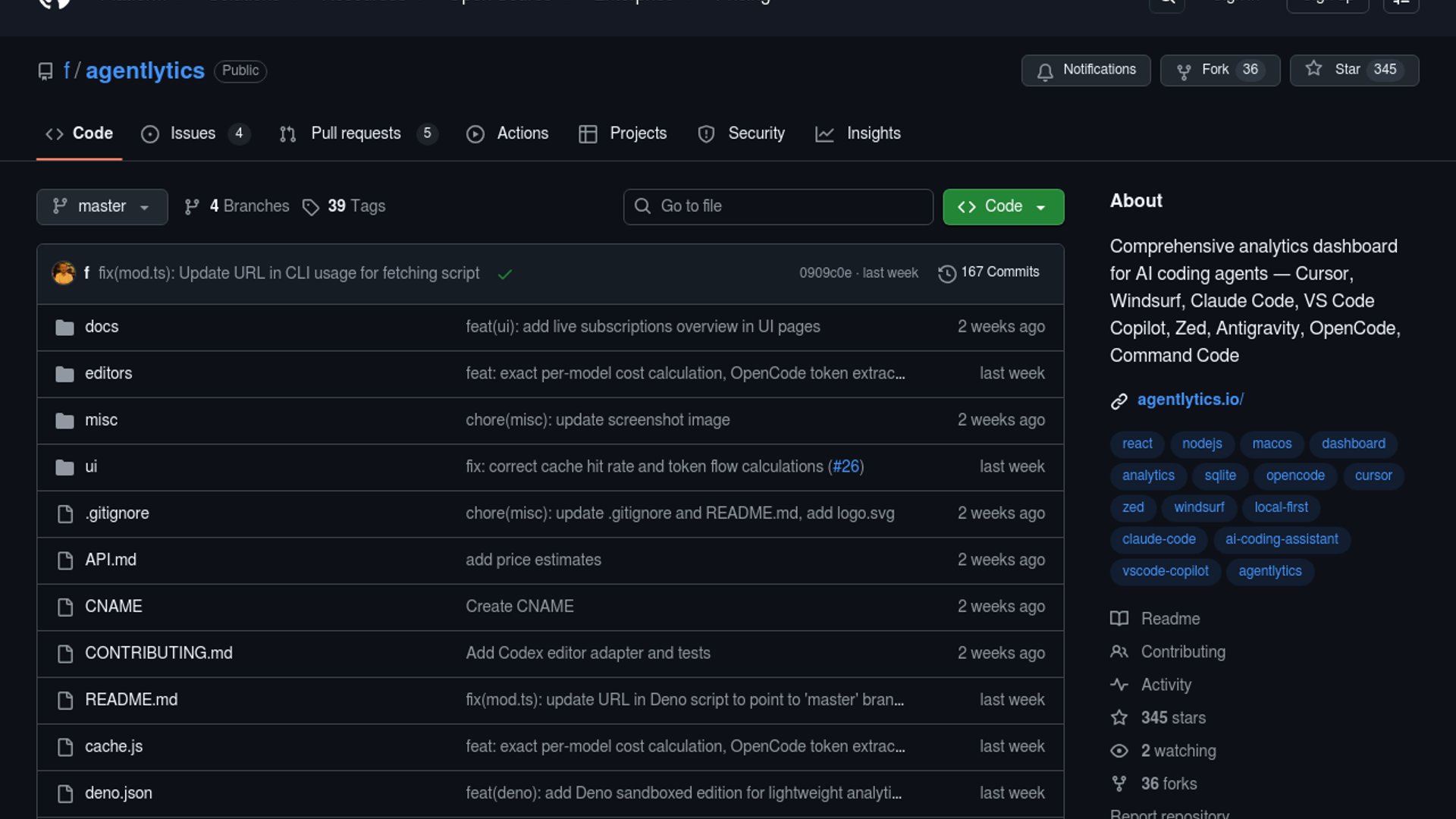Open the green Code dropdown

click(1003, 207)
